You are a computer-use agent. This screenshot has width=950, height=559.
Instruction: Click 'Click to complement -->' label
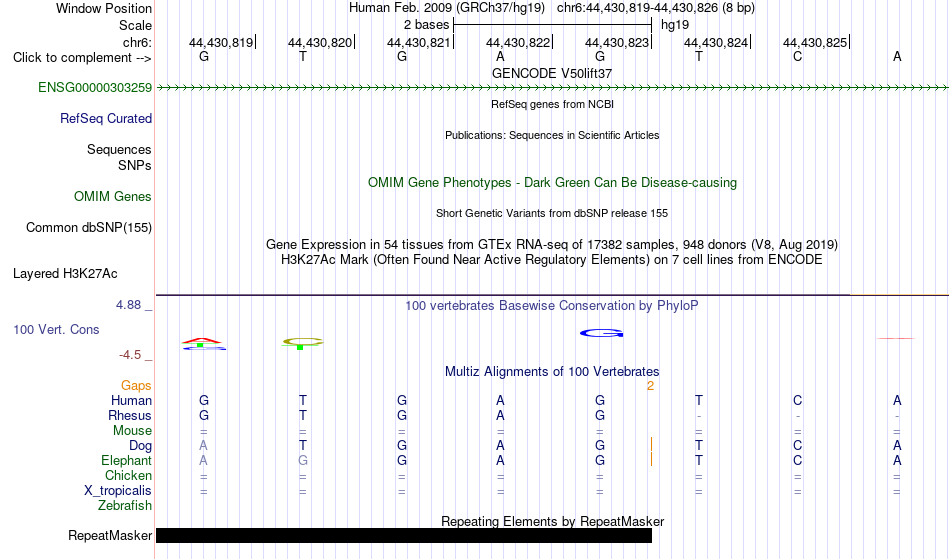(82, 58)
